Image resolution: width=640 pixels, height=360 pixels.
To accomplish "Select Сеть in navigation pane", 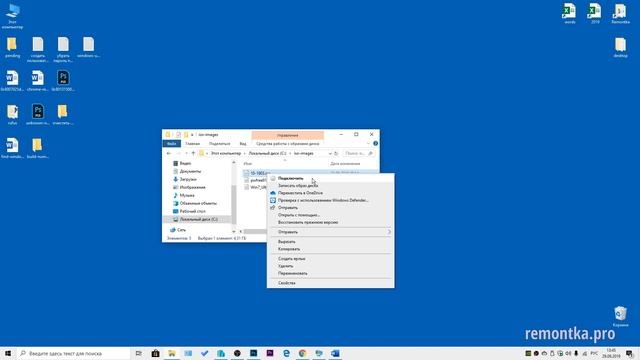I will pos(181,230).
